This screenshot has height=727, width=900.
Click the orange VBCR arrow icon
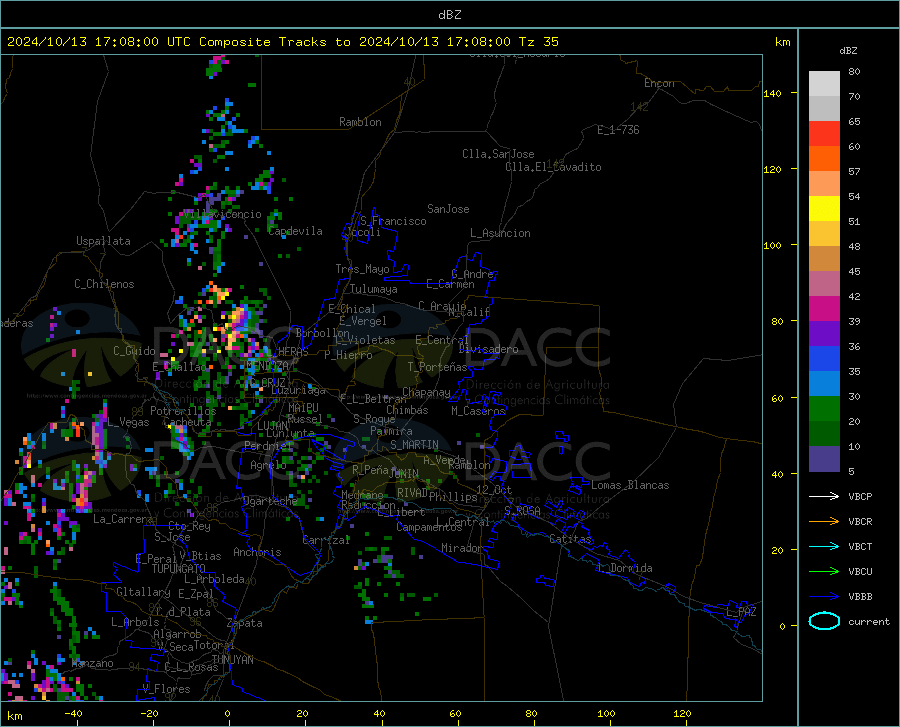[x=824, y=521]
